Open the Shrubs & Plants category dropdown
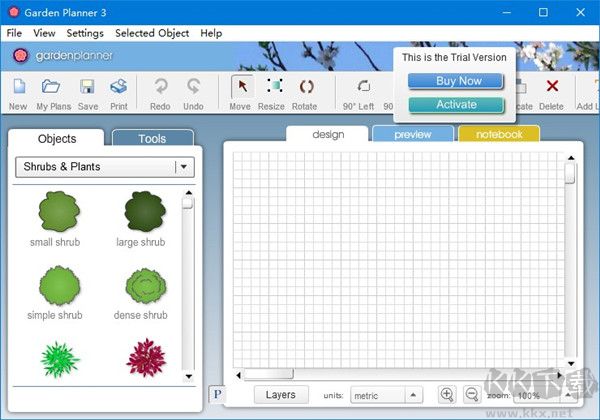Viewport: 600px width, 420px height. click(x=105, y=167)
